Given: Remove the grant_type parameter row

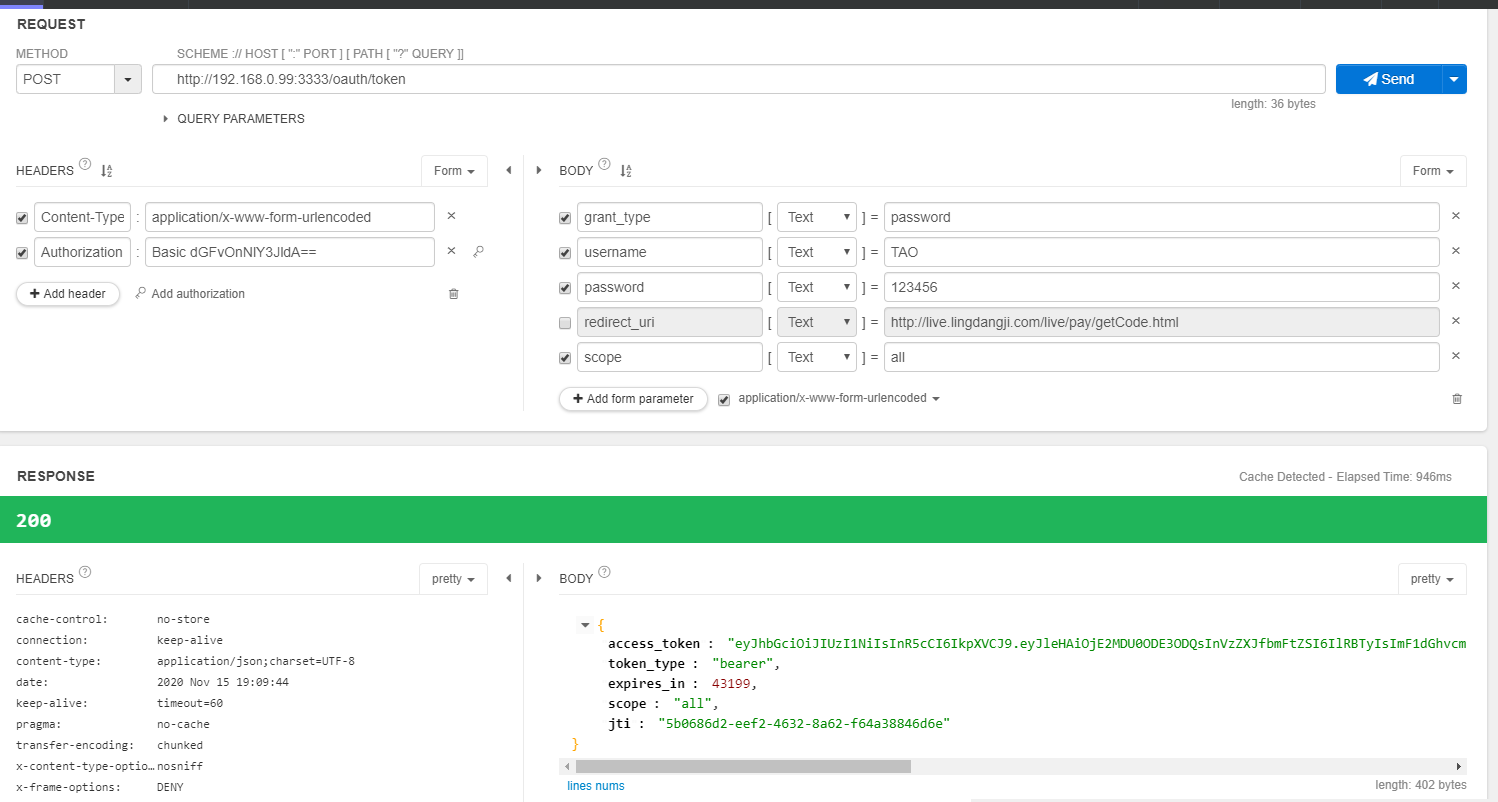Looking at the screenshot, I should pos(1456,216).
